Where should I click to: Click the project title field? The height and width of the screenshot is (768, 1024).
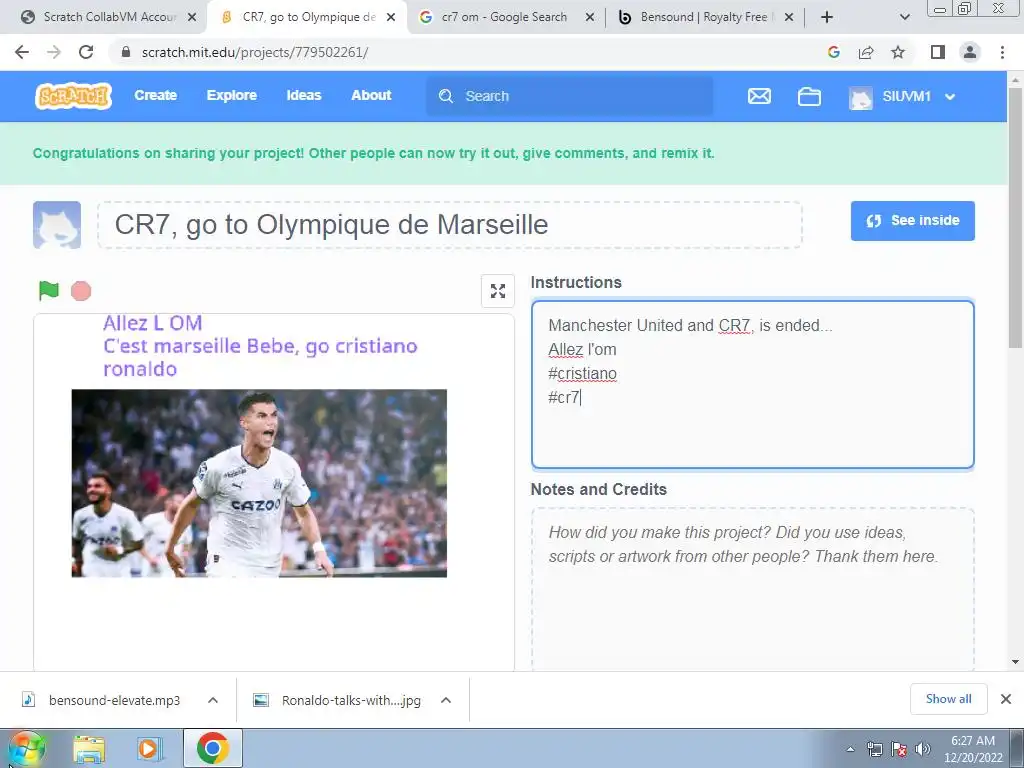click(450, 225)
